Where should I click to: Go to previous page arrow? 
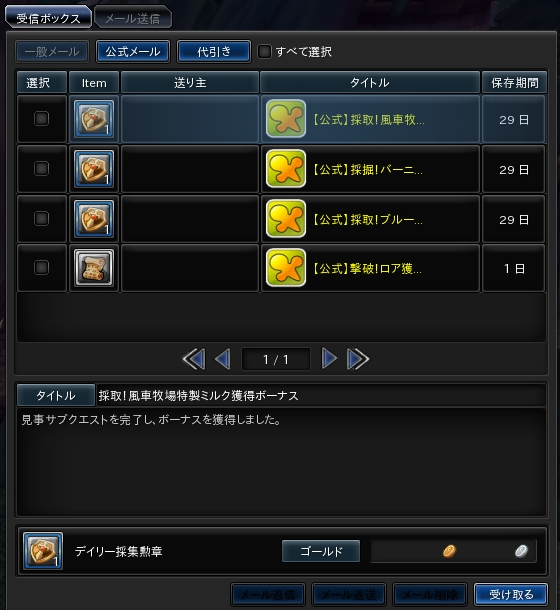point(223,359)
